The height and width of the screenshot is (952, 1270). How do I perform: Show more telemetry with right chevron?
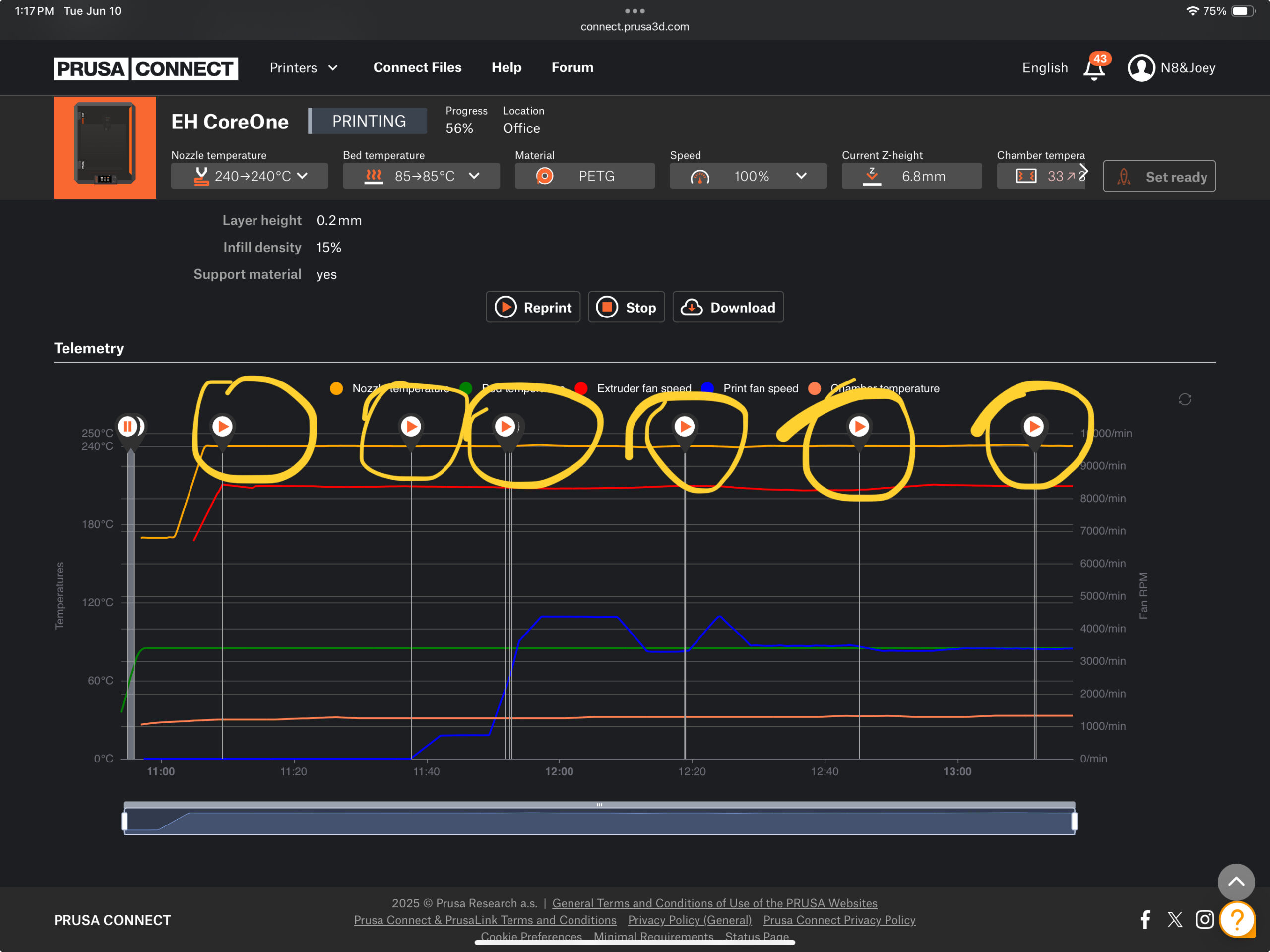1084,172
